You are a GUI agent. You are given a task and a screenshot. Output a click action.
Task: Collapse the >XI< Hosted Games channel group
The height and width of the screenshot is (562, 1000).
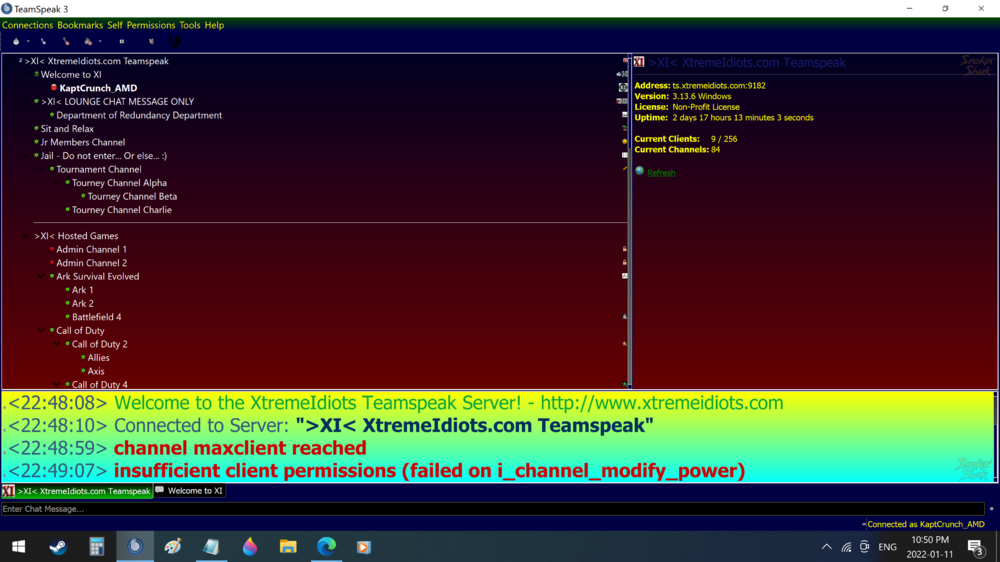pos(27,236)
